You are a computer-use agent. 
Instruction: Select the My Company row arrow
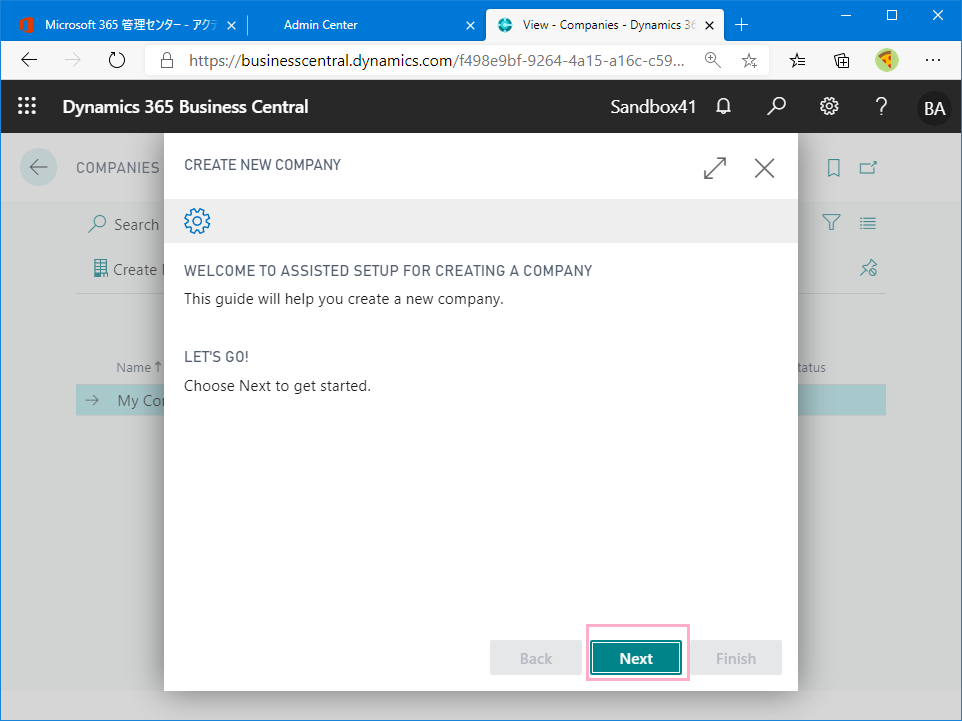[x=92, y=400]
